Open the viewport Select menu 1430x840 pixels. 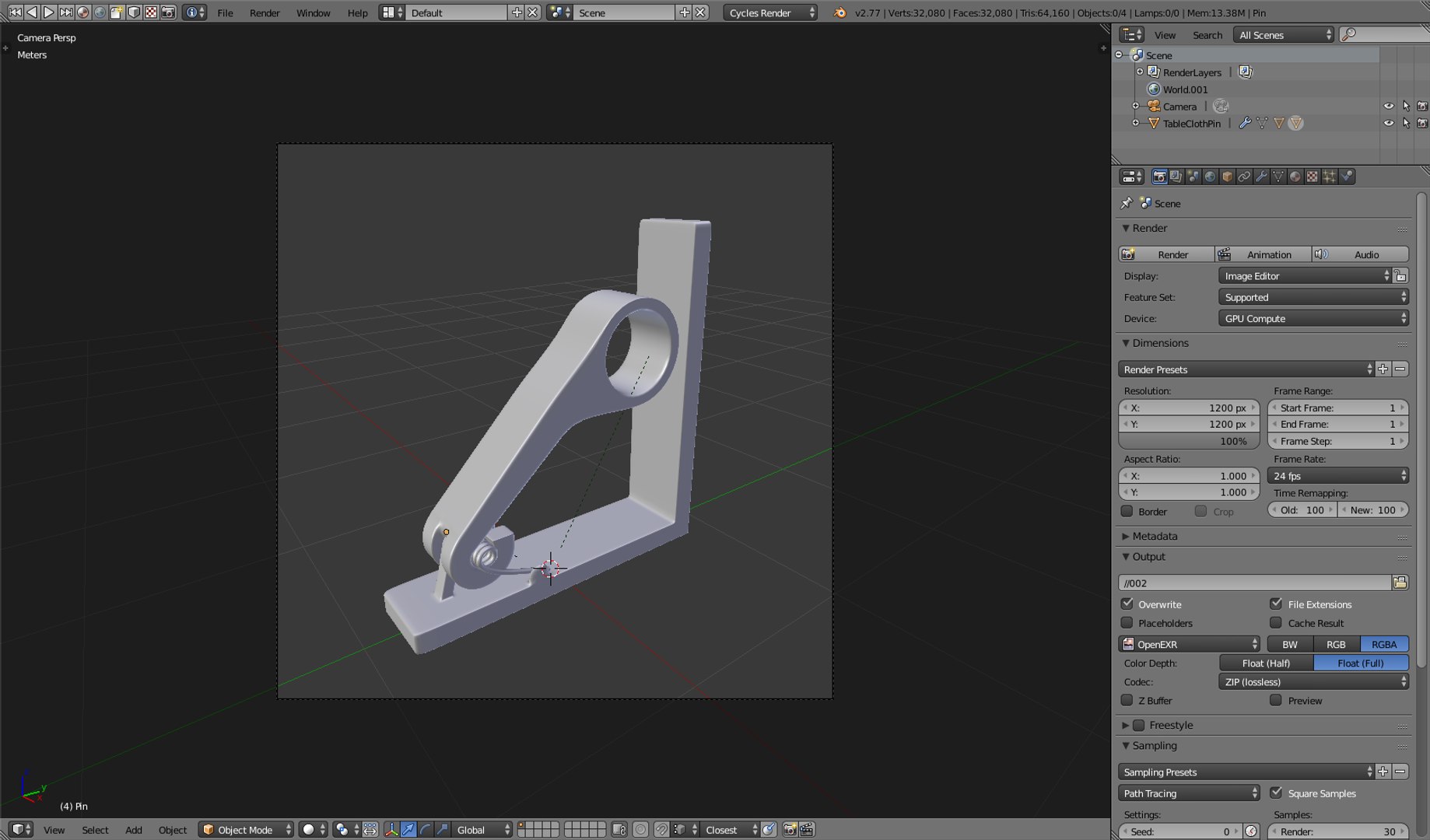tap(95, 830)
